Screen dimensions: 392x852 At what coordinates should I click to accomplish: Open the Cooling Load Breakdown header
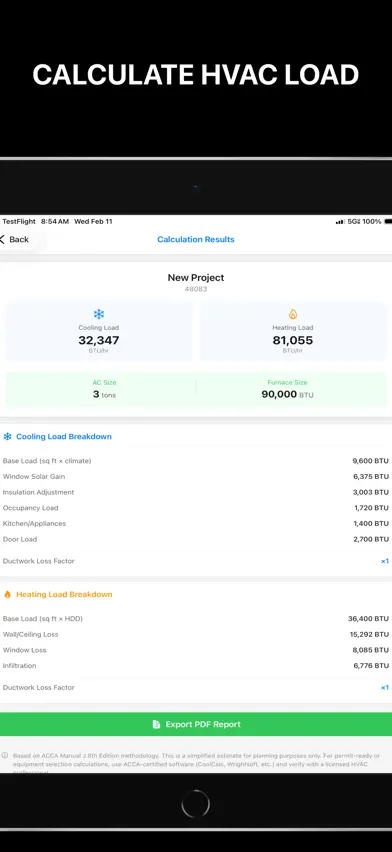pyautogui.click(x=64, y=436)
